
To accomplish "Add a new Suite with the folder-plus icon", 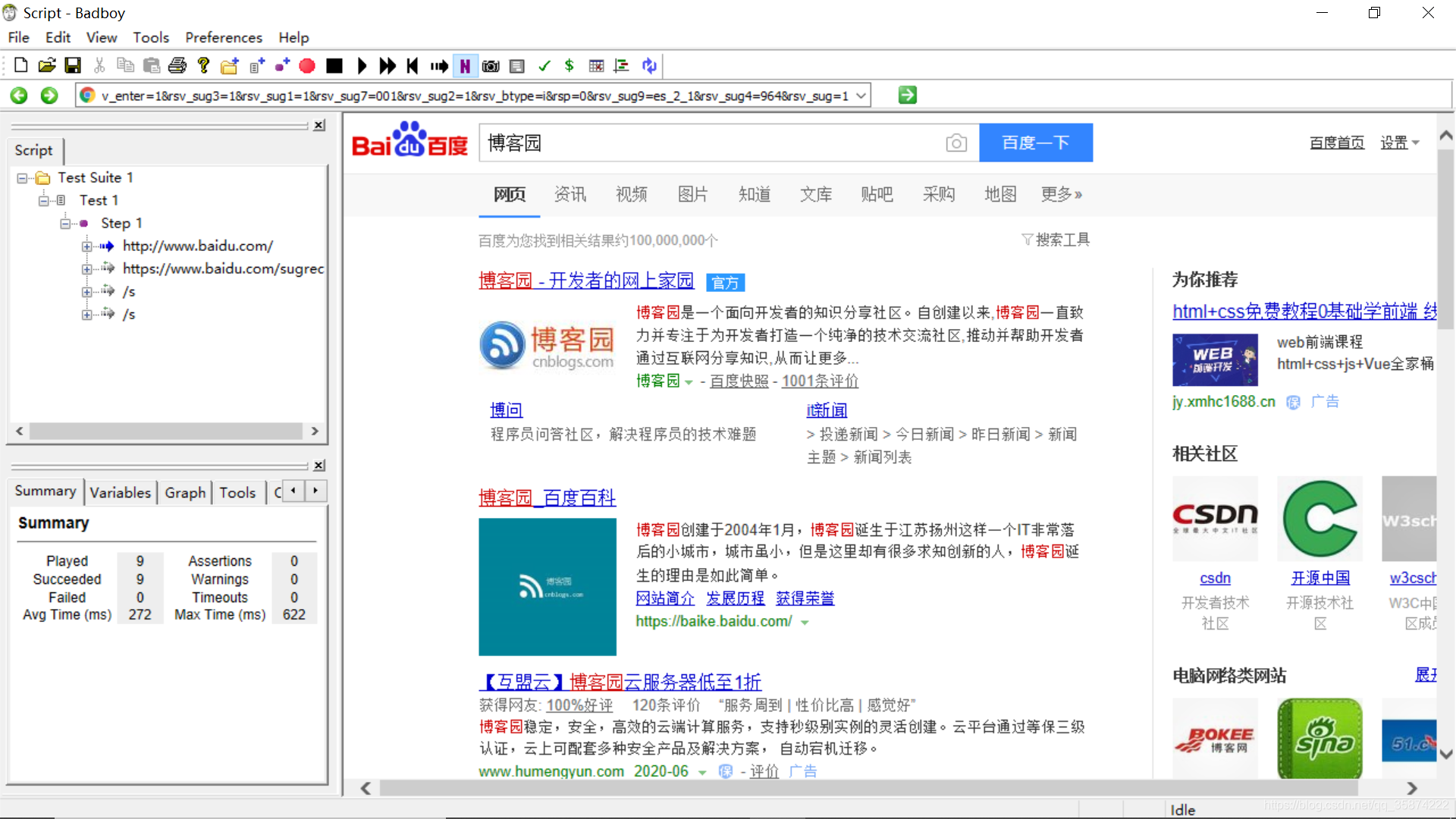I will click(x=229, y=66).
